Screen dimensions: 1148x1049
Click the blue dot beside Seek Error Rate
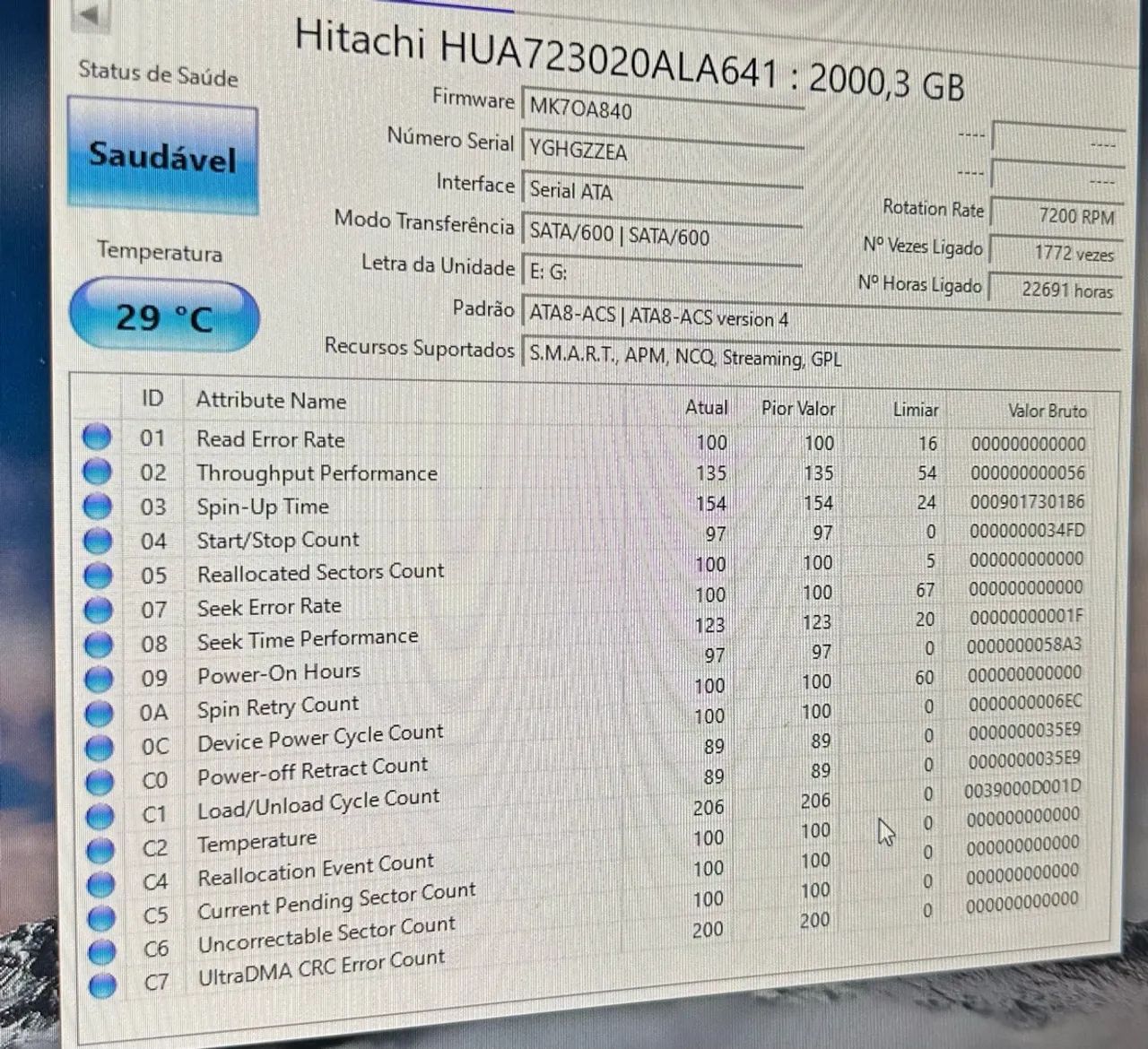pos(98,610)
